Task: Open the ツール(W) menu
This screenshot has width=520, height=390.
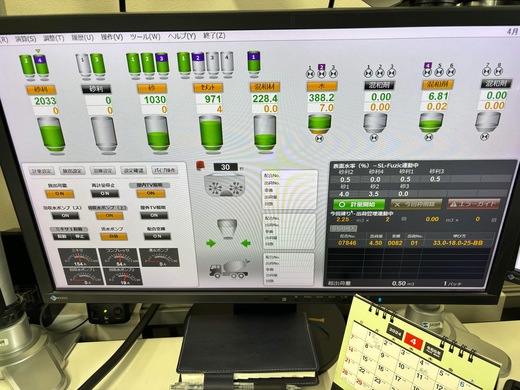Action: (x=145, y=37)
